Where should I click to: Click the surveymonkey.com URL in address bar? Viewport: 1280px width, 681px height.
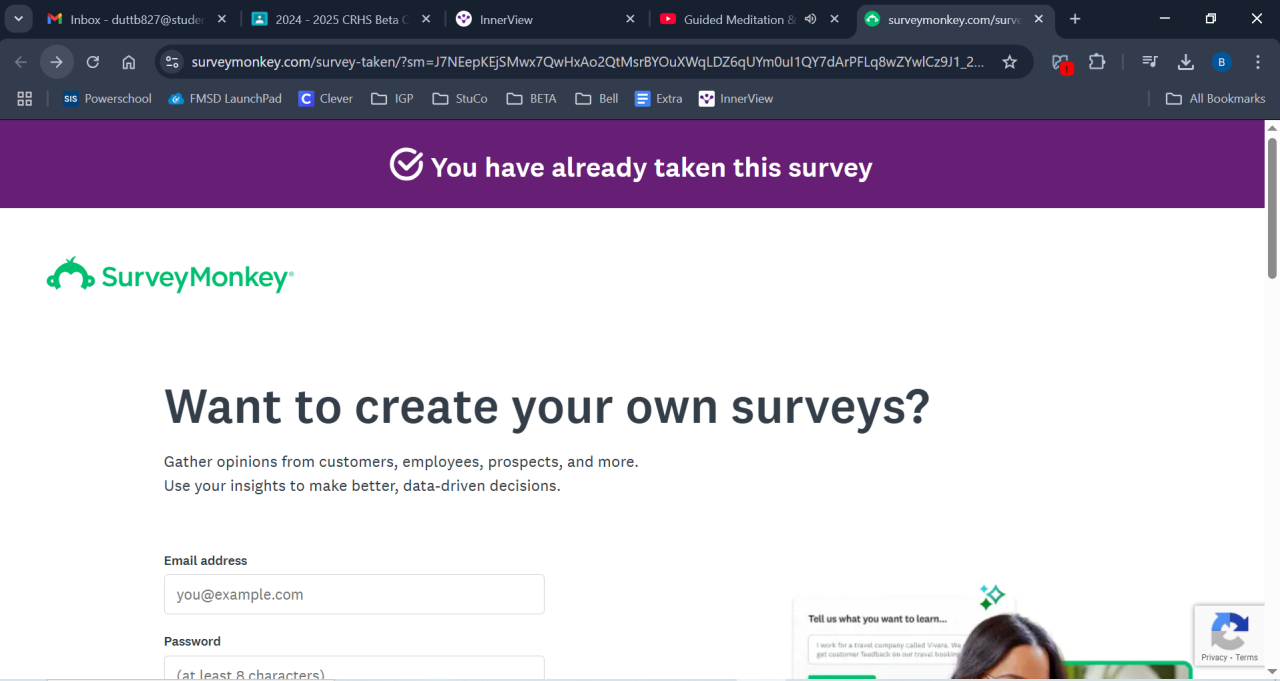click(x=587, y=62)
